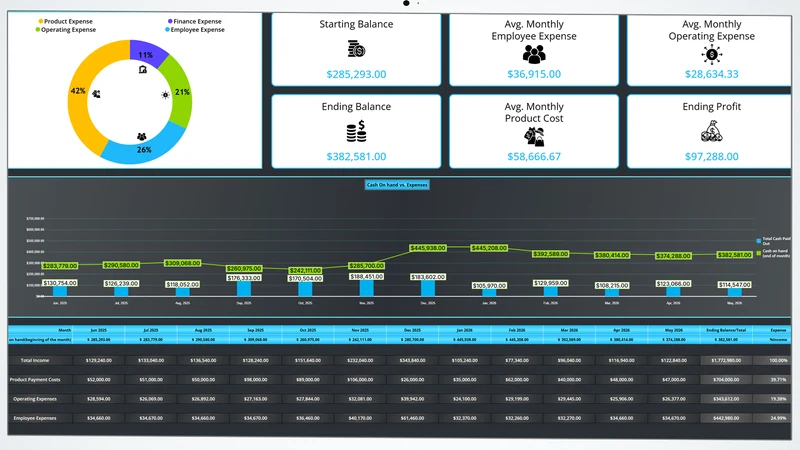The height and width of the screenshot is (450, 800).
Task: Select Finance Expense legend entry
Action: tap(194, 21)
